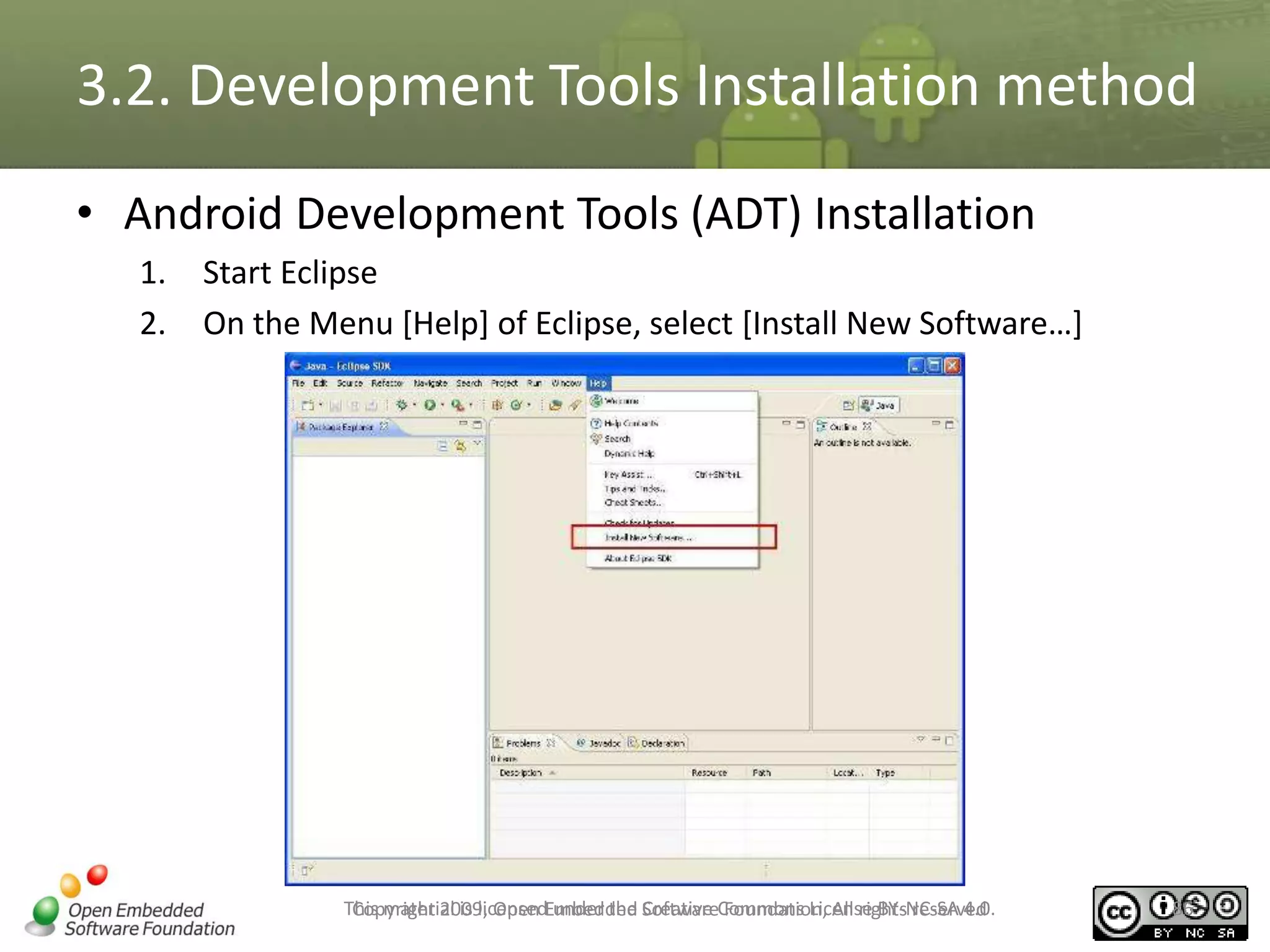Switch to the Declaration tab

pos(657,743)
